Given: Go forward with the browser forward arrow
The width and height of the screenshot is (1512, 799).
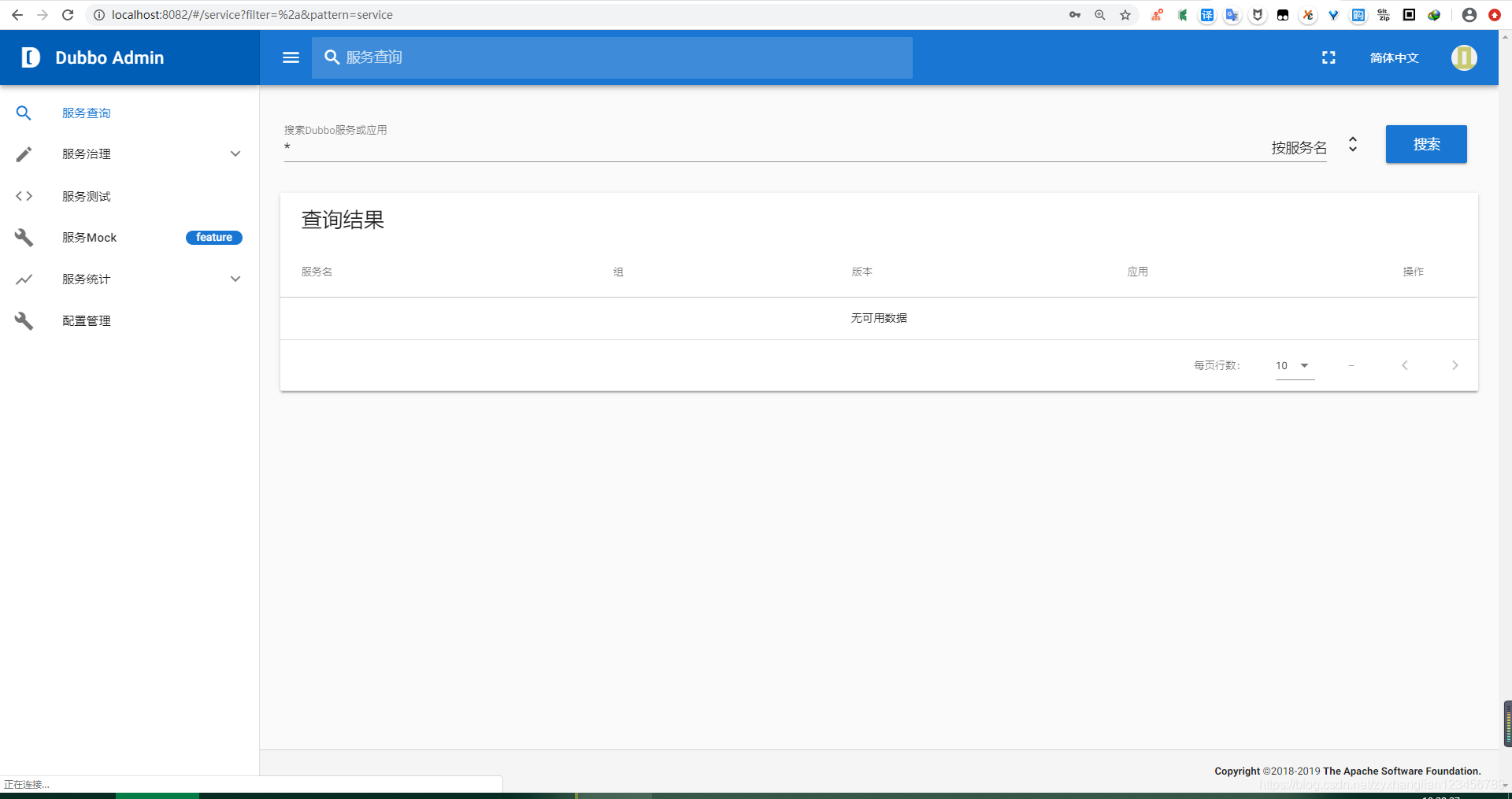Looking at the screenshot, I should (43, 15).
